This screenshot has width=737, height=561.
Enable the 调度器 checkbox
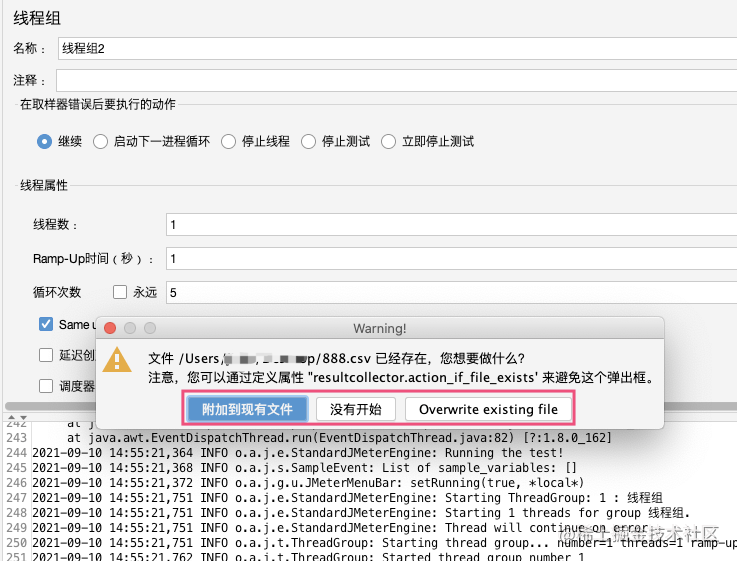coord(46,386)
